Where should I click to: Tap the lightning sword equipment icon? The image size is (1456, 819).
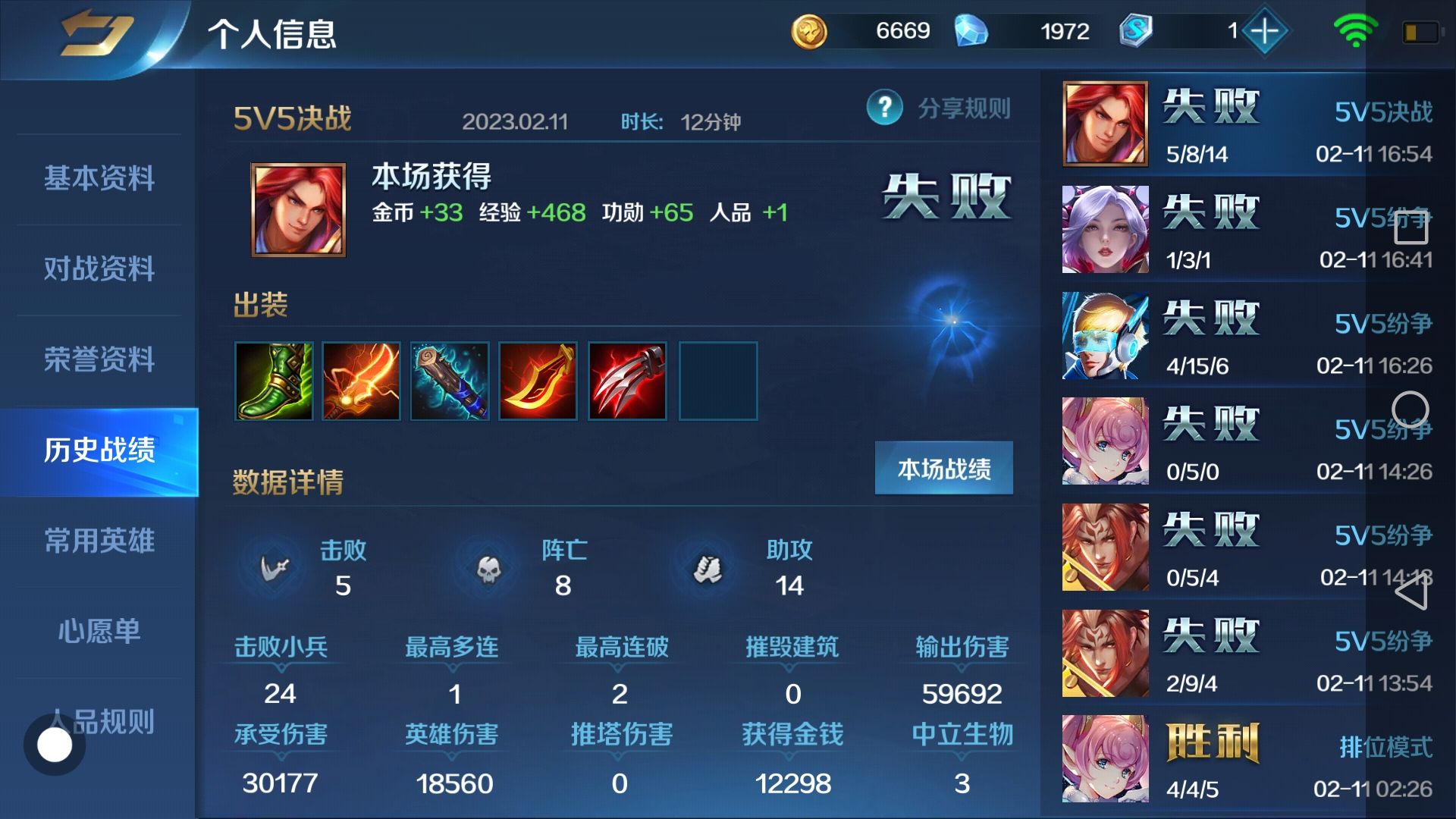[361, 381]
